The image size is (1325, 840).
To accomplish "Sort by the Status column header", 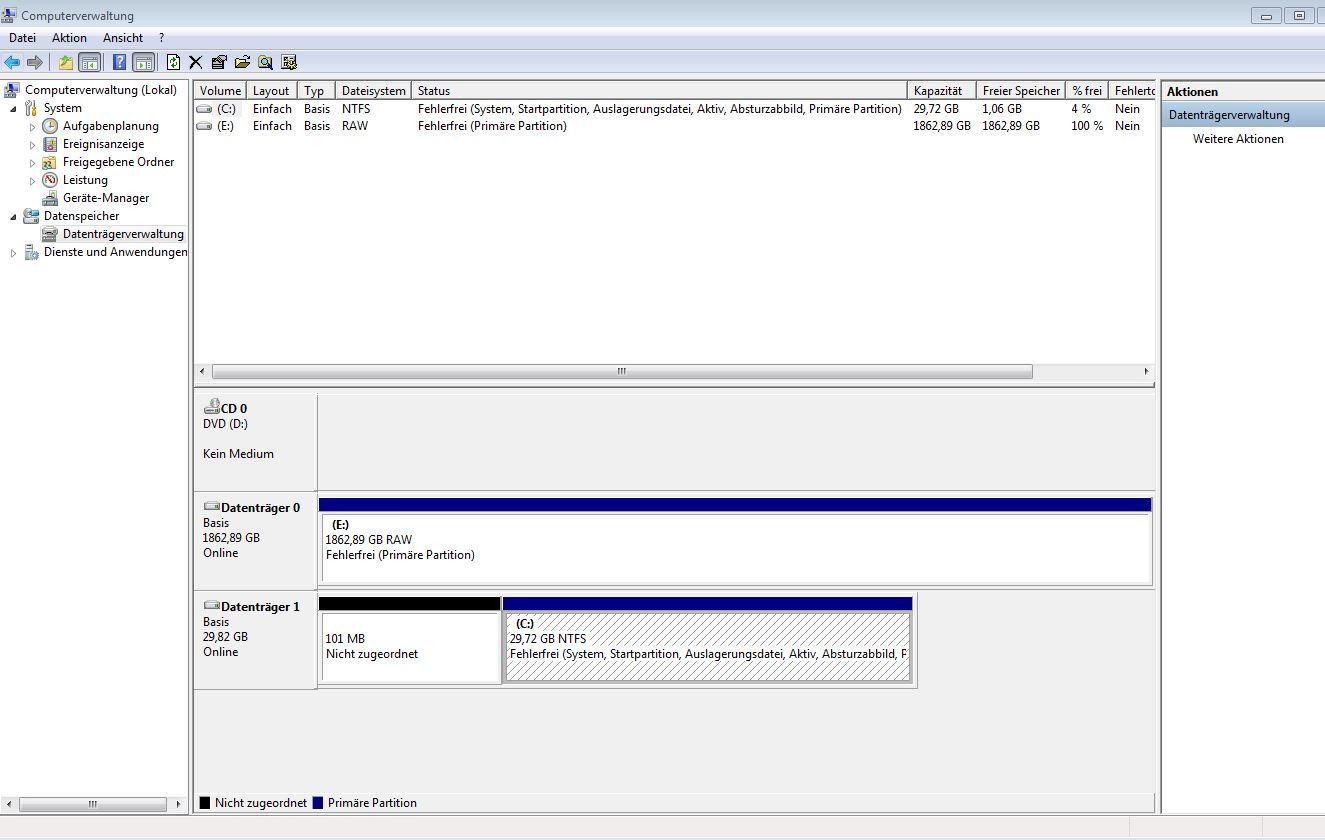I will (659, 90).
